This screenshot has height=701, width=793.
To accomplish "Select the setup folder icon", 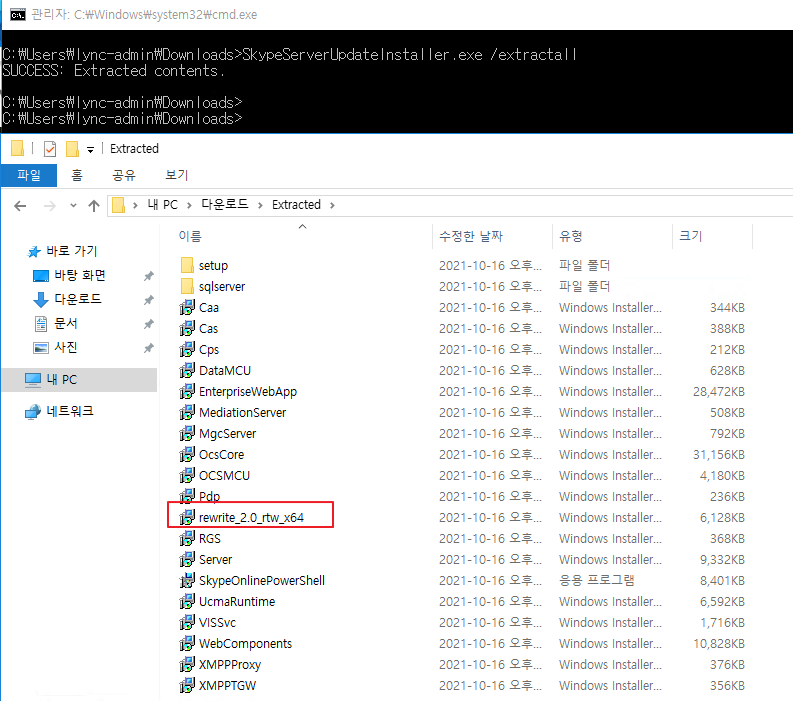I will pyautogui.click(x=187, y=265).
